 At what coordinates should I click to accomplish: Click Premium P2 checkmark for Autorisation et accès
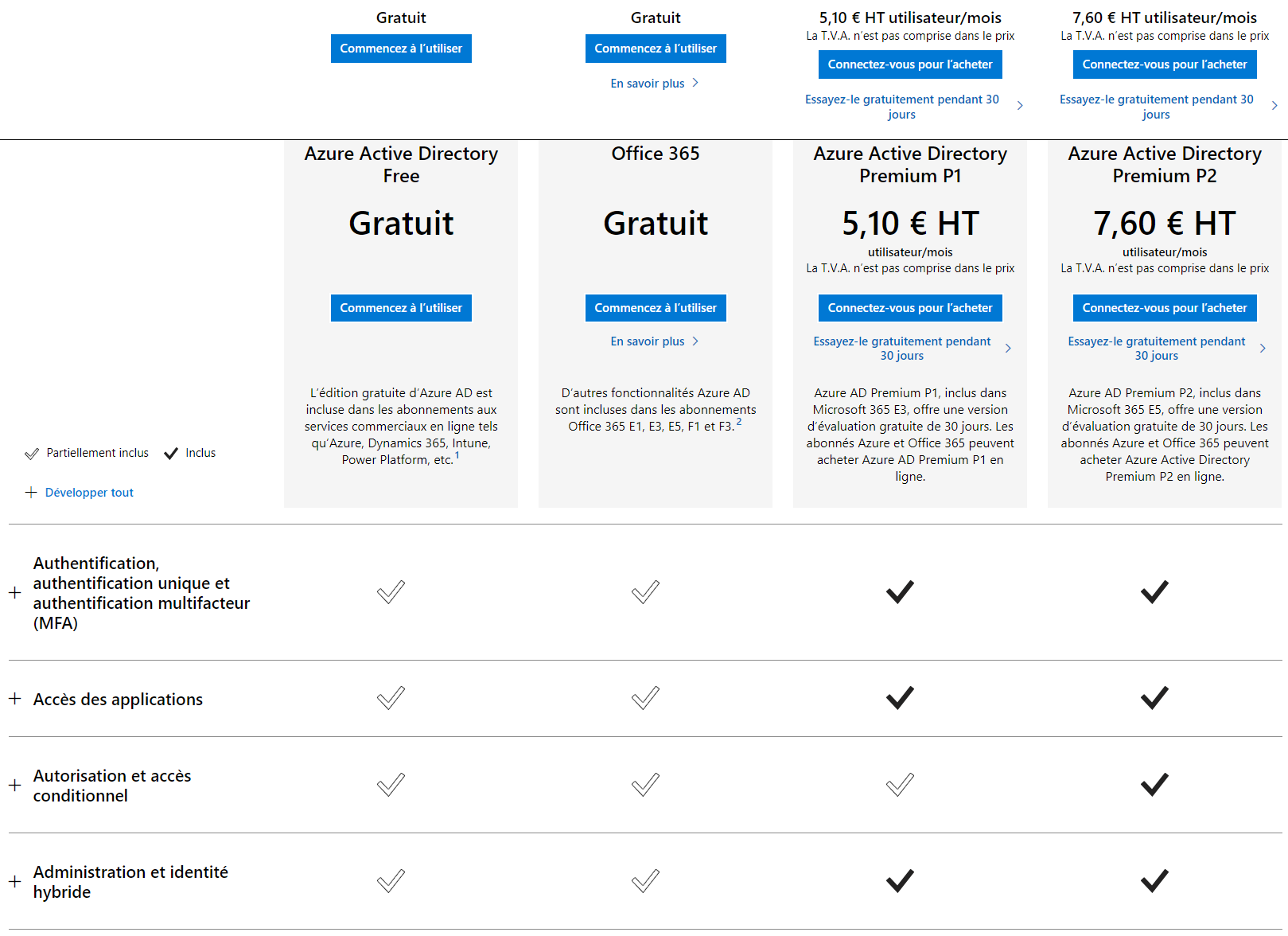tap(1154, 785)
